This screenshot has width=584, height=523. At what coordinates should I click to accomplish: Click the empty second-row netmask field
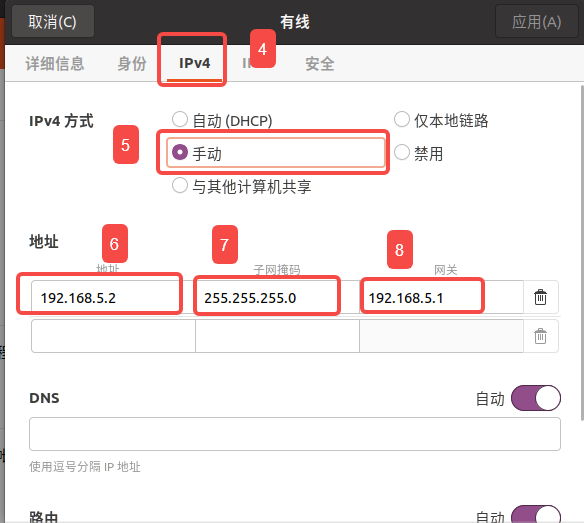click(277, 336)
